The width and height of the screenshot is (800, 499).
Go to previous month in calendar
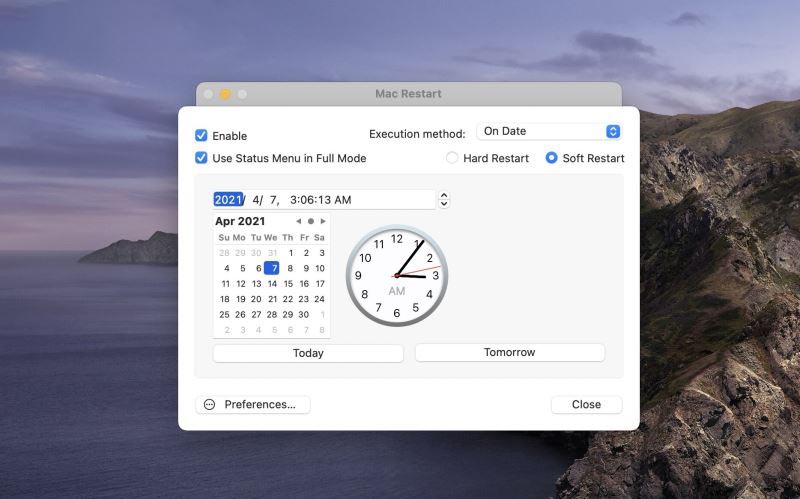point(298,221)
